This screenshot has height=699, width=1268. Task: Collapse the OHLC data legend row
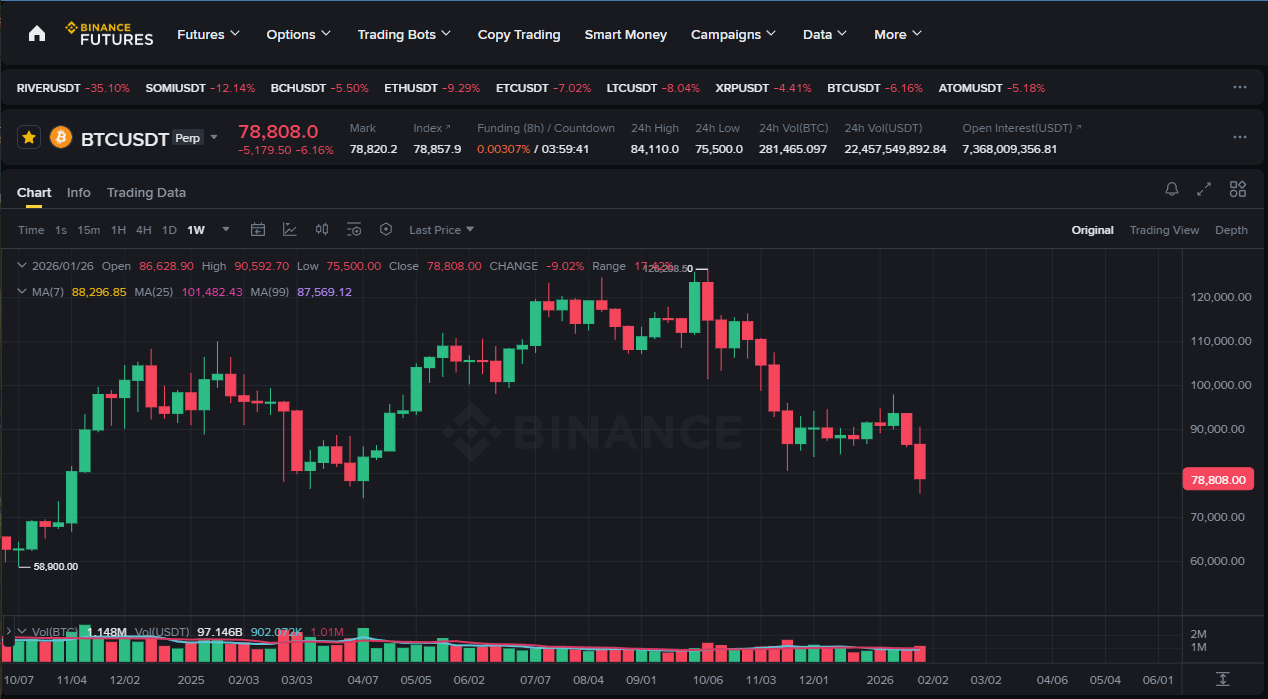23,266
